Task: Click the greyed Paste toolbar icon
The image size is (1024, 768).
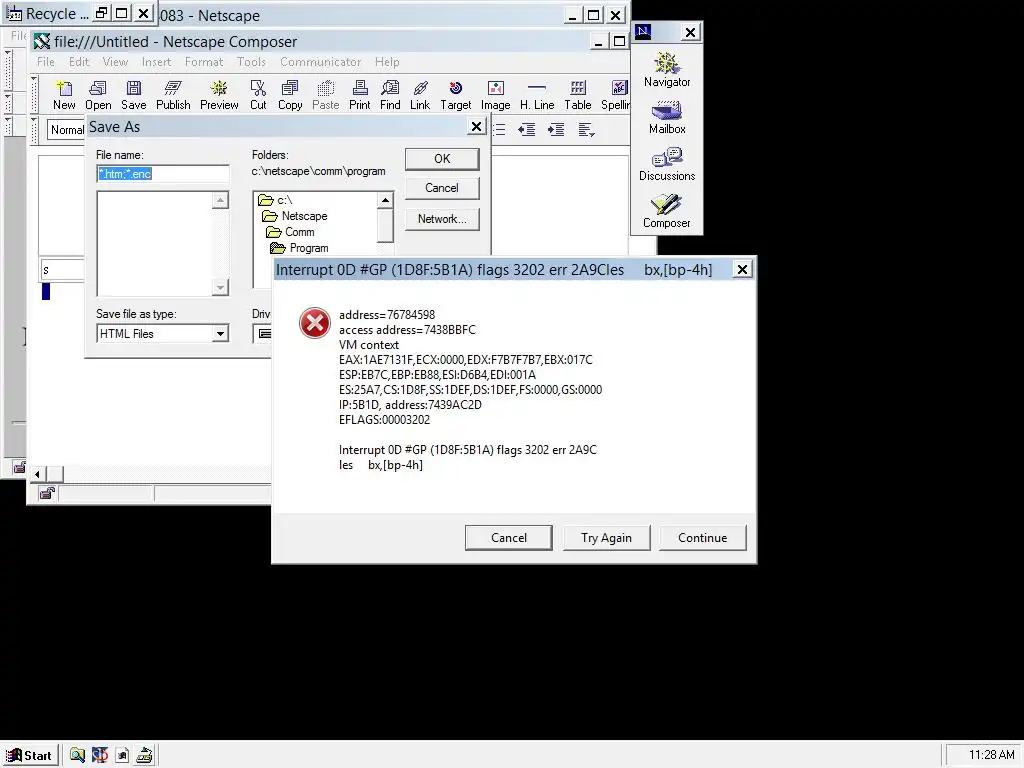Action: pos(325,95)
